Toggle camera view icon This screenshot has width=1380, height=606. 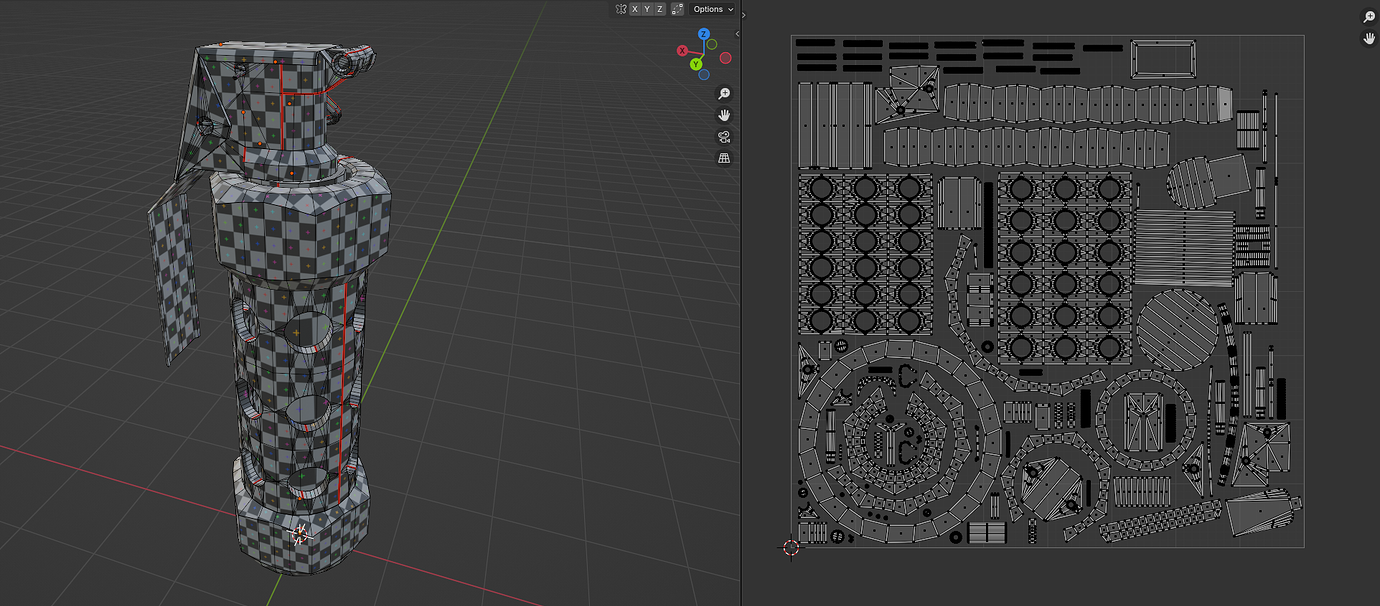[725, 137]
